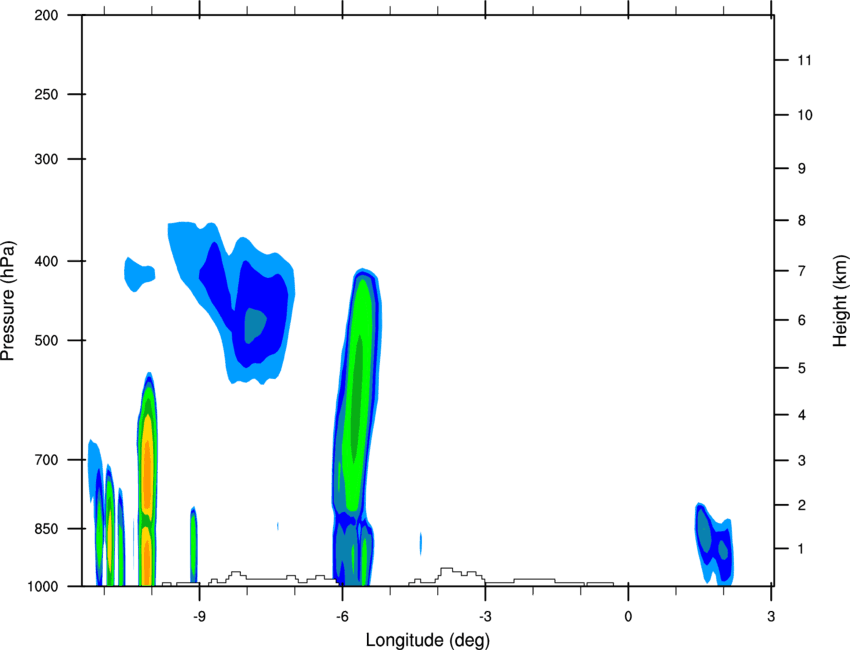Click pressure tick label 250
The image size is (850, 650).
pyautogui.click(x=46, y=94)
